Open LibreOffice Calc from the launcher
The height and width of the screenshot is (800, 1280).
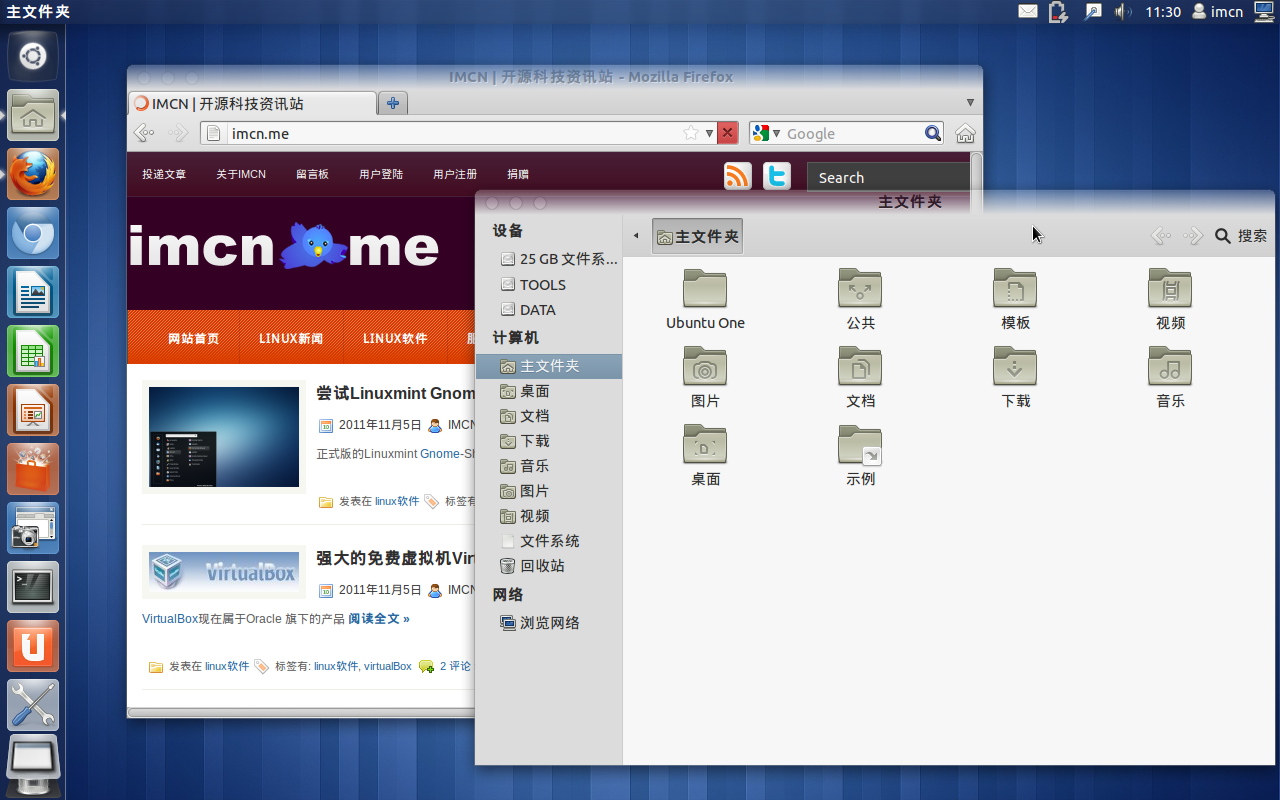coord(33,351)
